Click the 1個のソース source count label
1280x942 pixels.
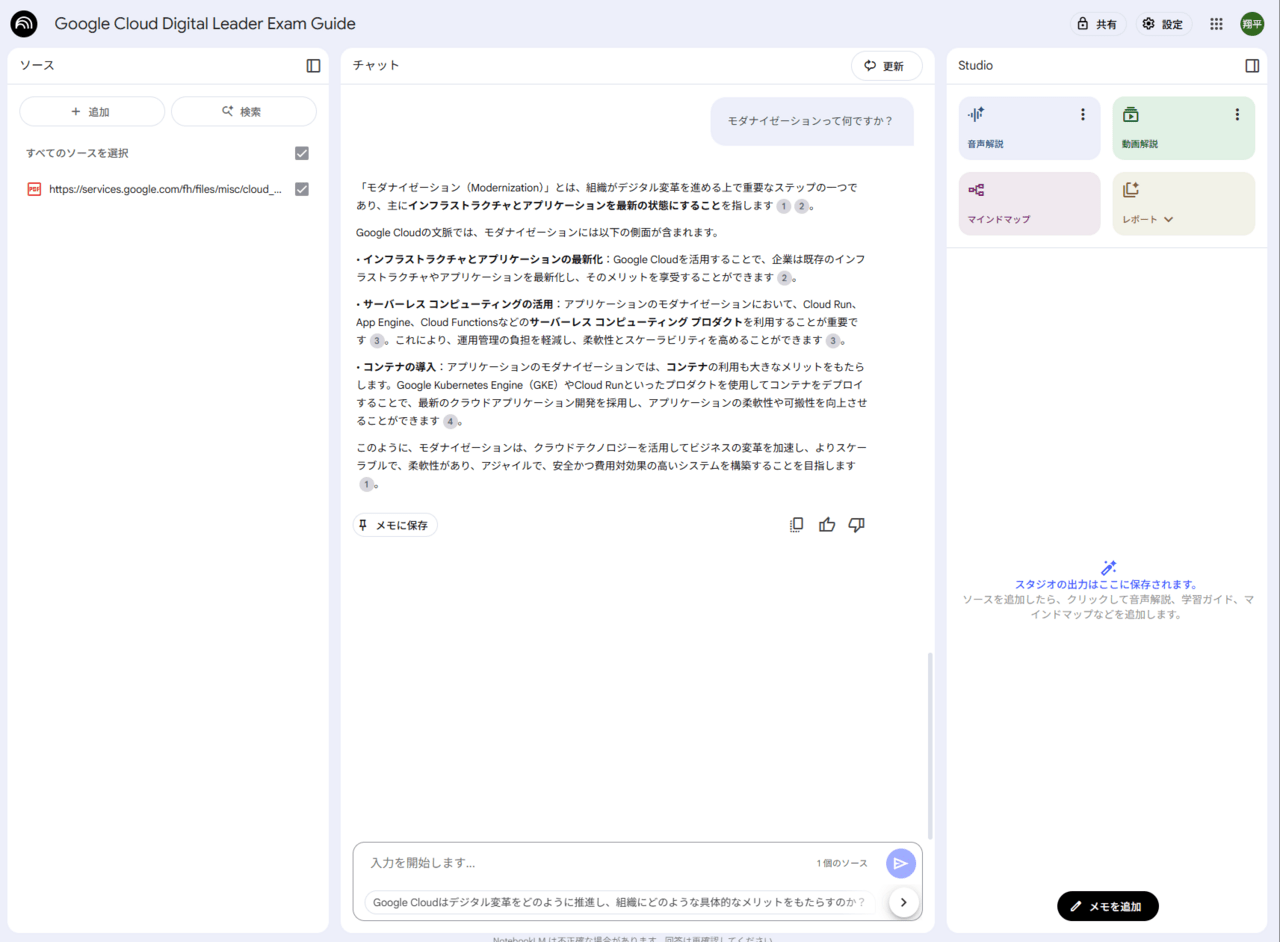(x=842, y=863)
